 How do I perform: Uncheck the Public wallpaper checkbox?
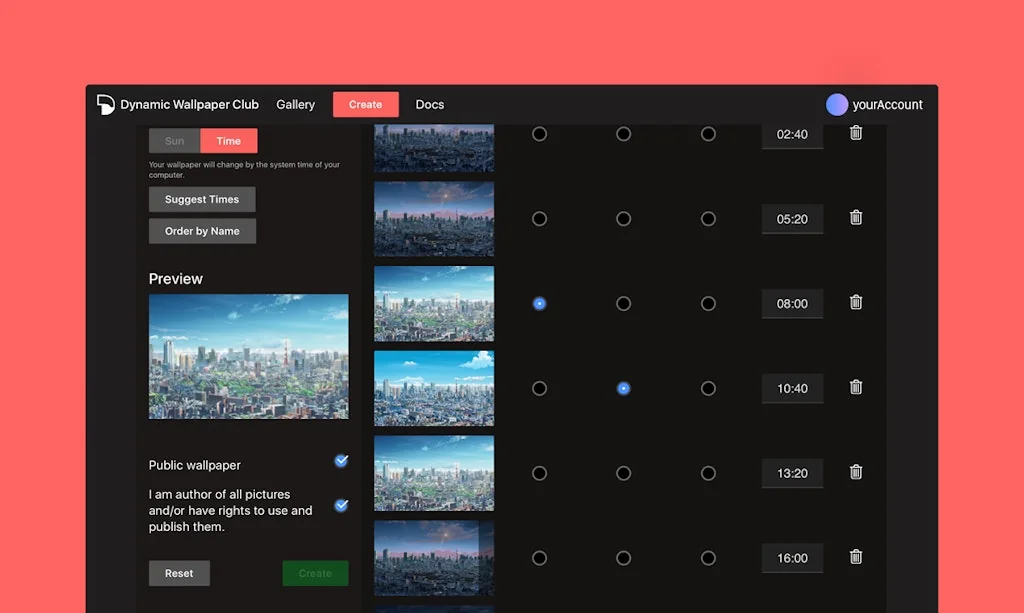341,461
